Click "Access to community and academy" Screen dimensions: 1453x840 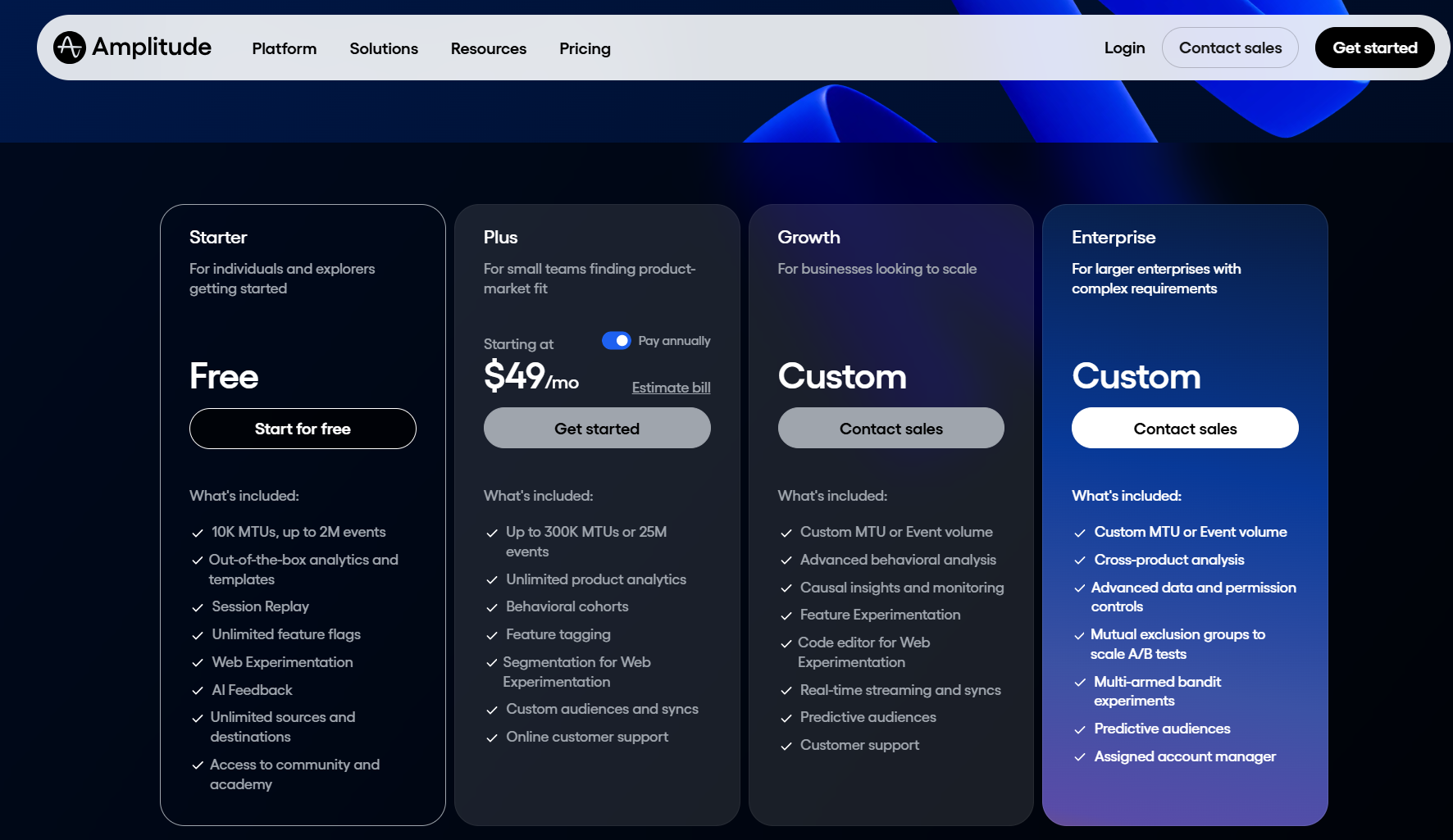coord(294,774)
